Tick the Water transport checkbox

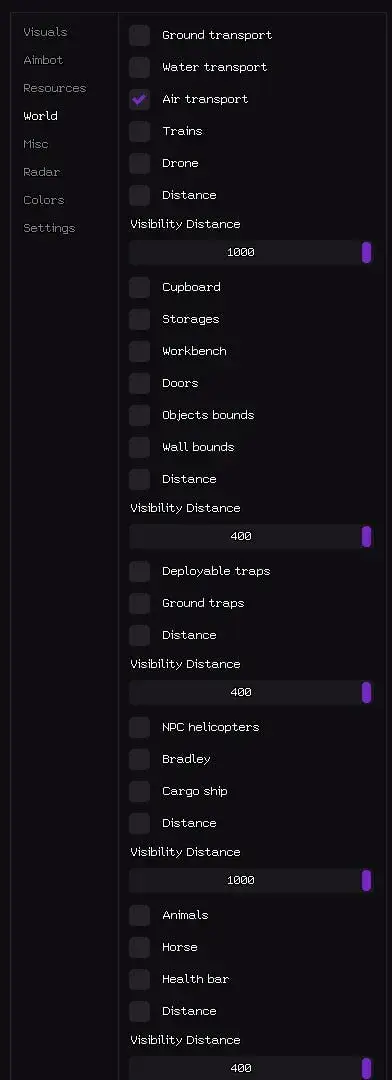point(139,68)
